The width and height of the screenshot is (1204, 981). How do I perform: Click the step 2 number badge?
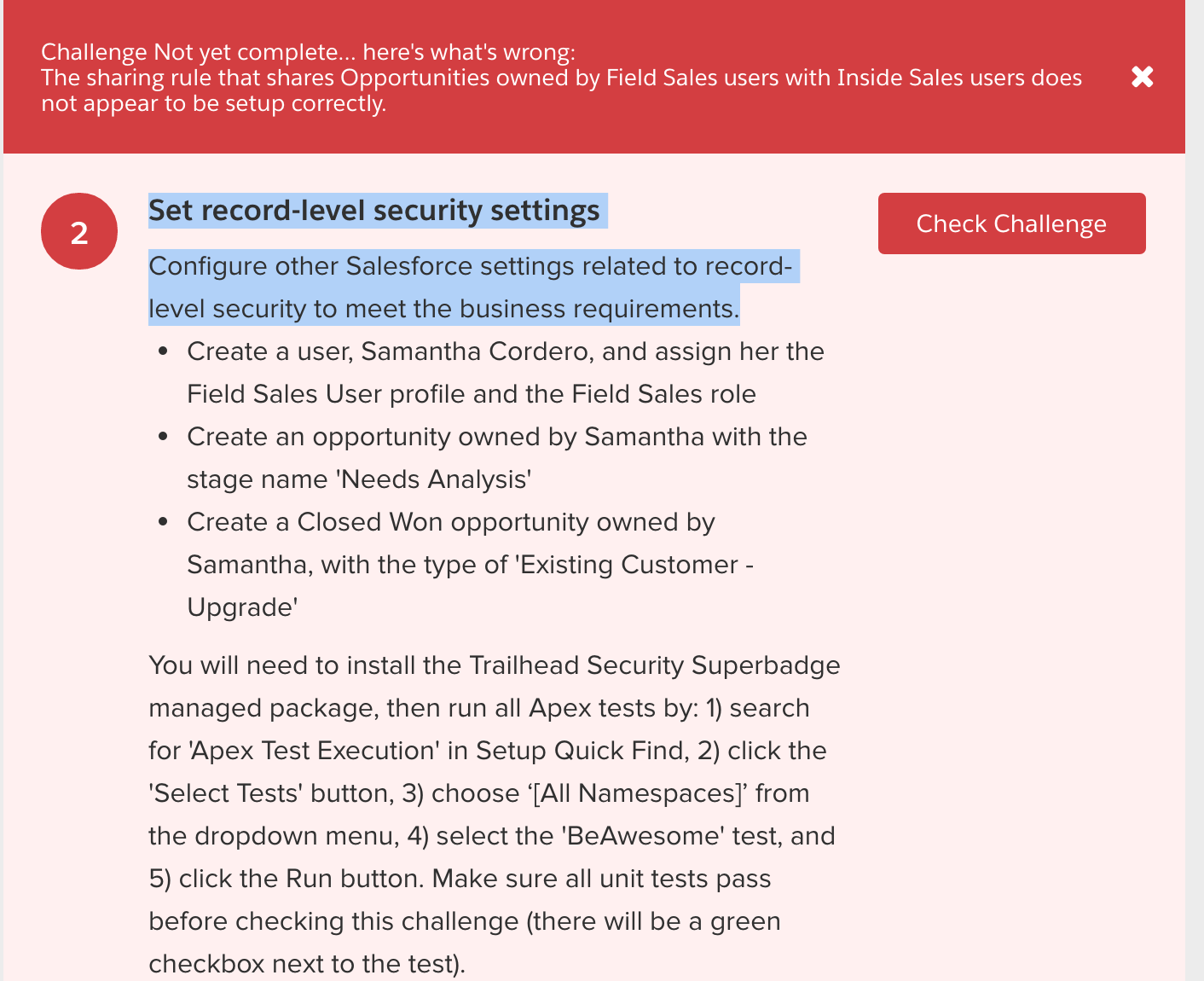click(x=79, y=232)
